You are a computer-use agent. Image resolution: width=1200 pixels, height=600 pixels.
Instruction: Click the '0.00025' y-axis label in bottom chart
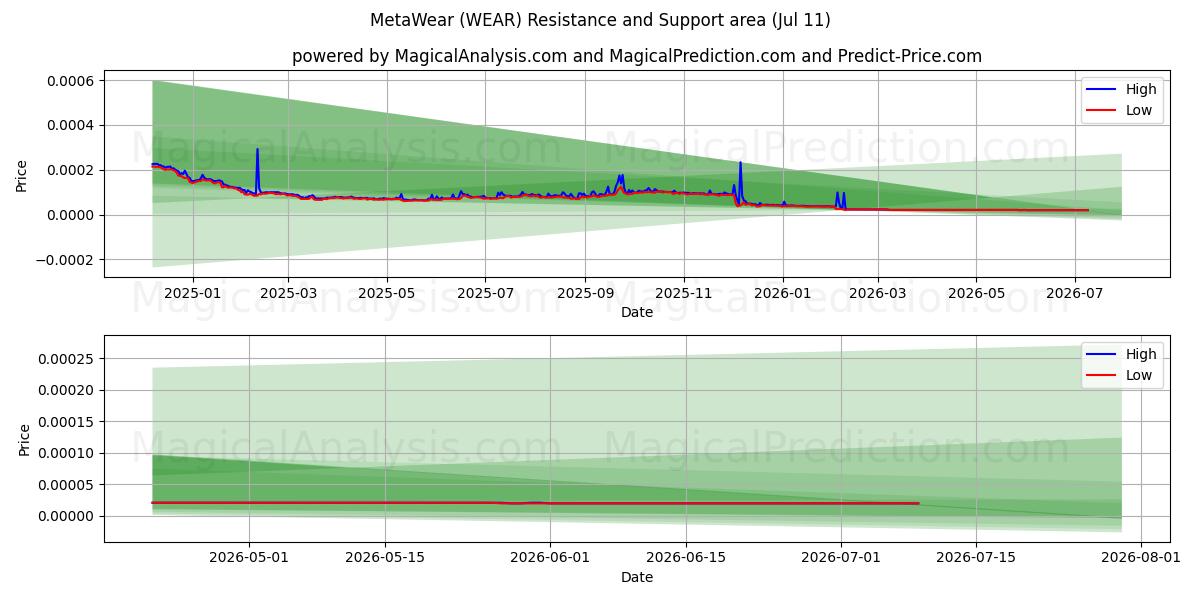[x=68, y=359]
